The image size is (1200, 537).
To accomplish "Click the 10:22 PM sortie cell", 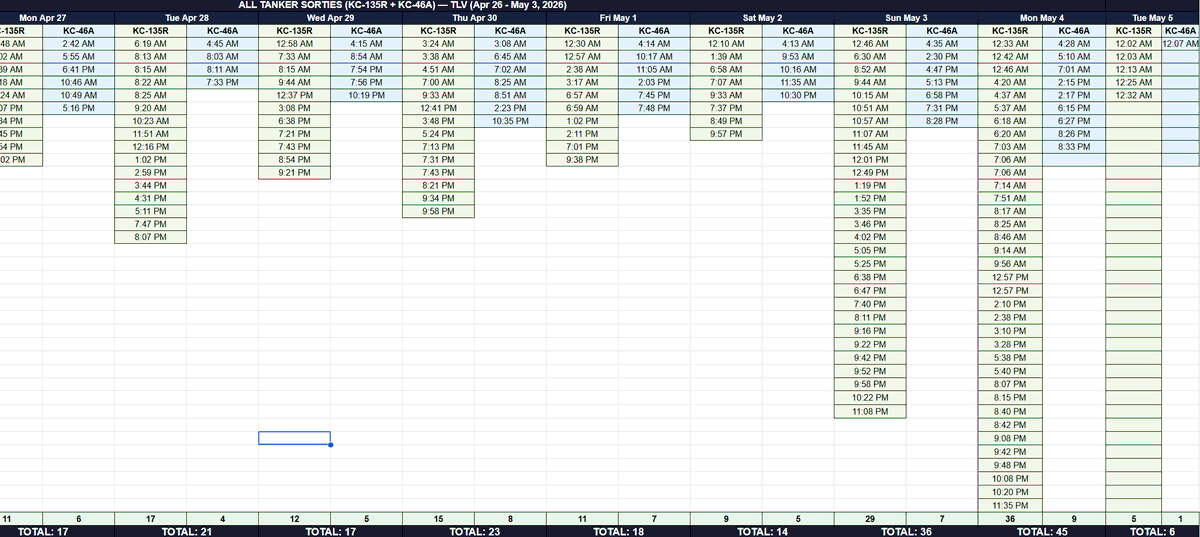I will [870, 399].
